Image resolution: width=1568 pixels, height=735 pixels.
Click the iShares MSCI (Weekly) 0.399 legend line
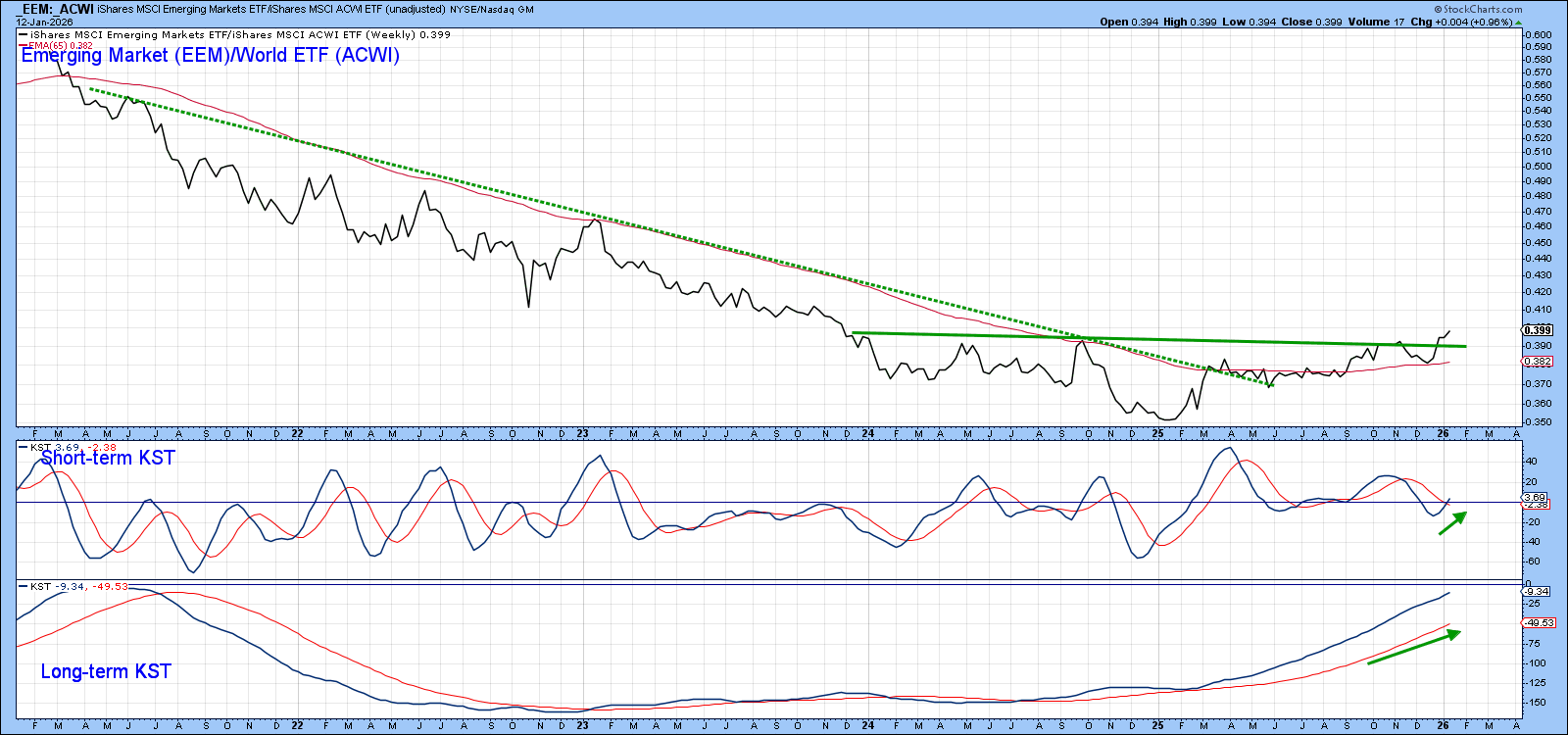[236, 34]
